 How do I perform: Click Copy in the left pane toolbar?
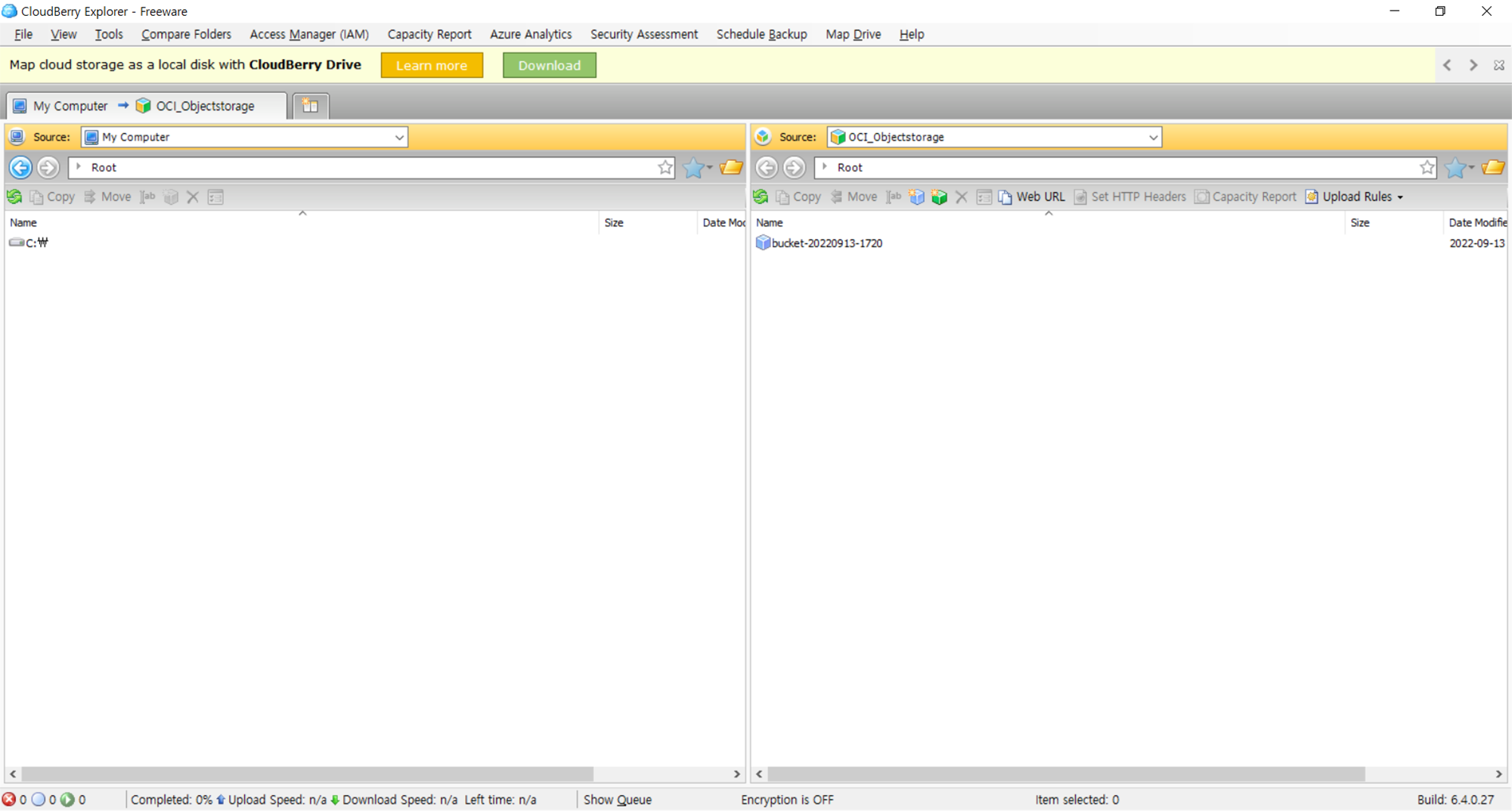point(52,197)
